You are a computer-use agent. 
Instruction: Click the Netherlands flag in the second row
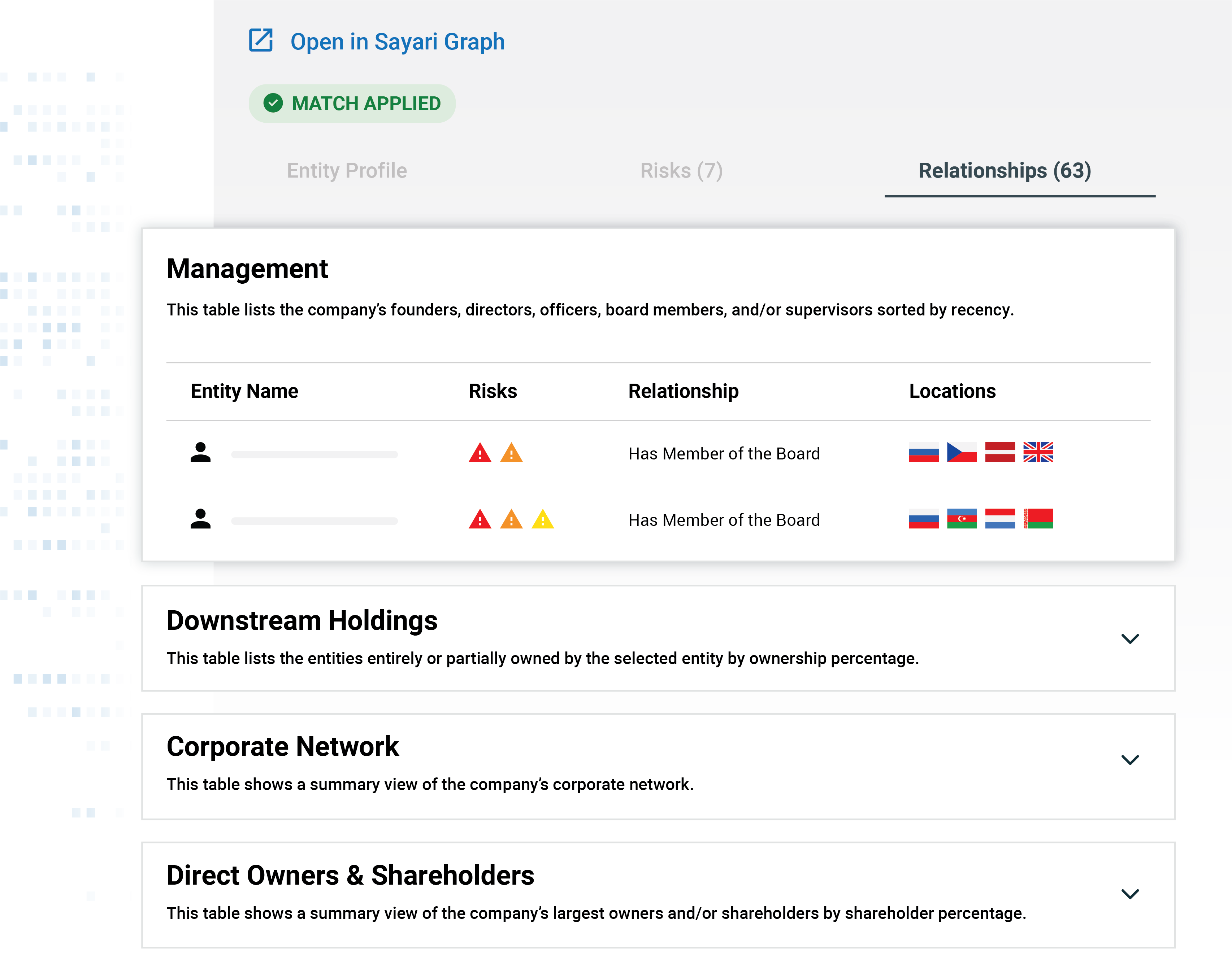pyautogui.click(x=1000, y=519)
